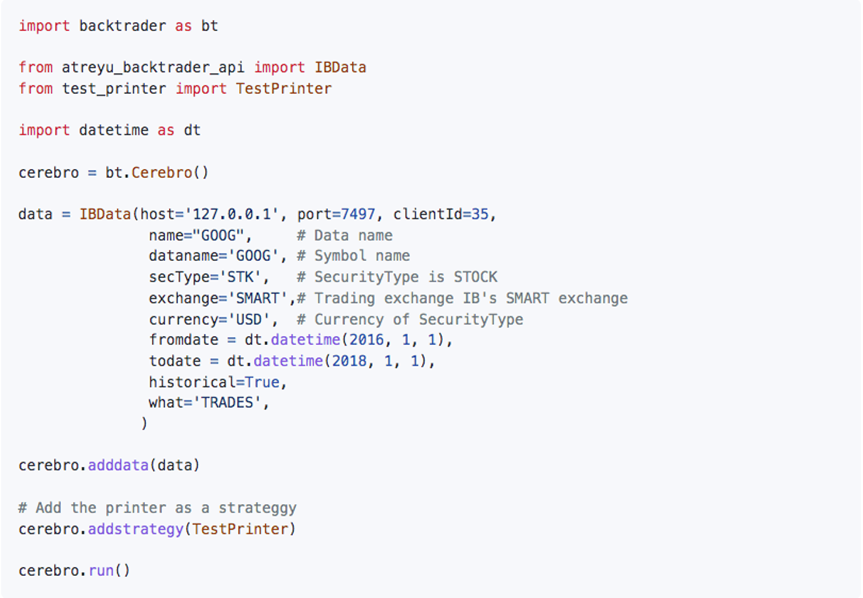Screen dimensions: 863x598
Task: Click the cerebro.run() line
Action: tap(74, 570)
